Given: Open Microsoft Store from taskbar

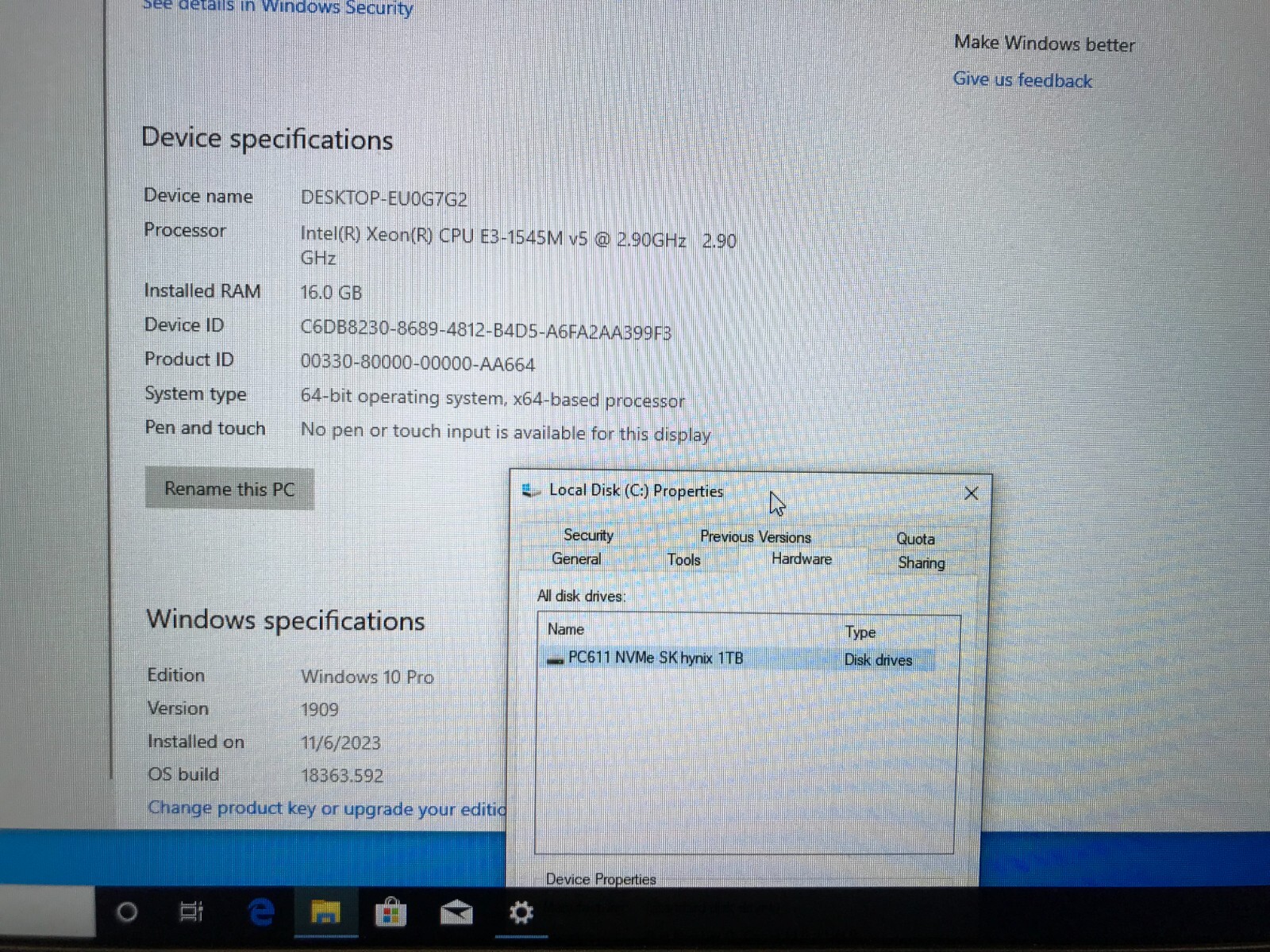Looking at the screenshot, I should tap(391, 912).
